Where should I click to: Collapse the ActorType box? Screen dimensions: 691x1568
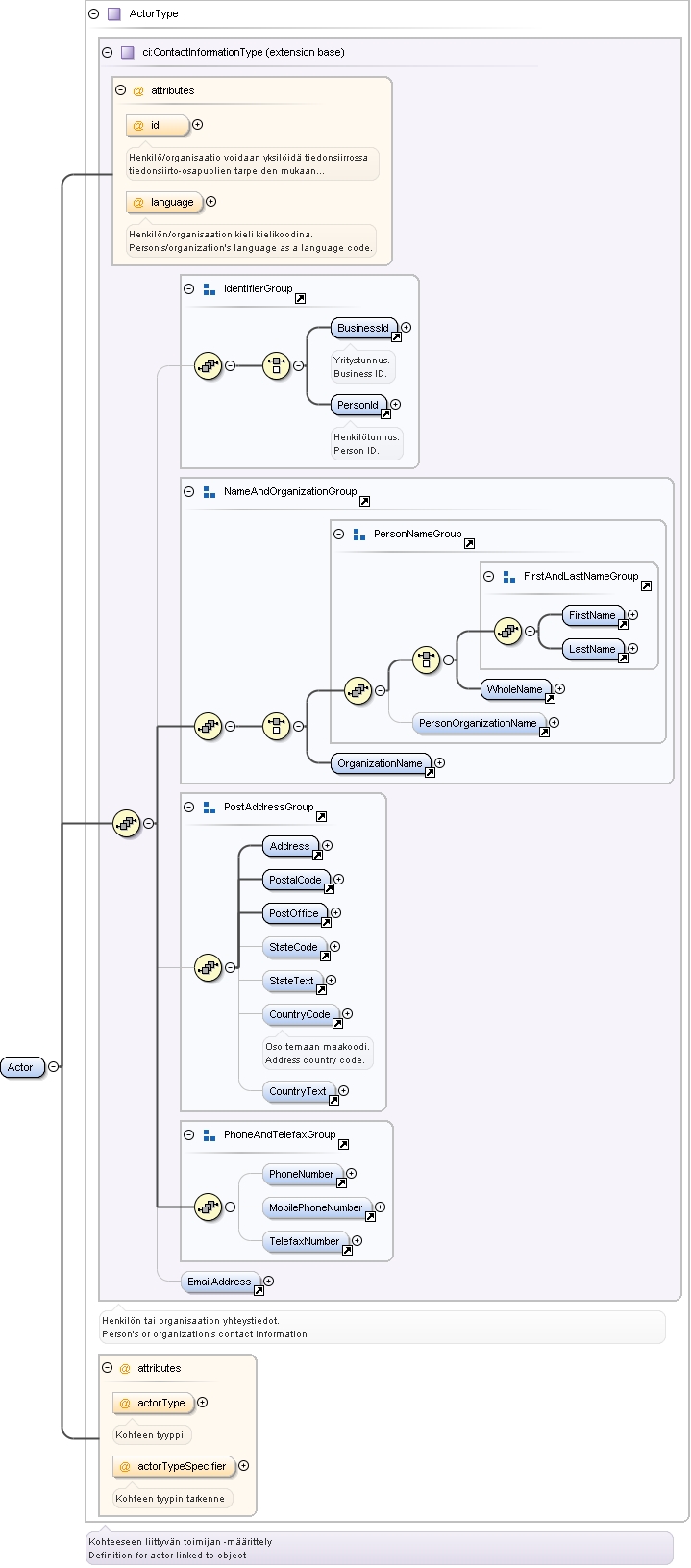tap(93, 13)
